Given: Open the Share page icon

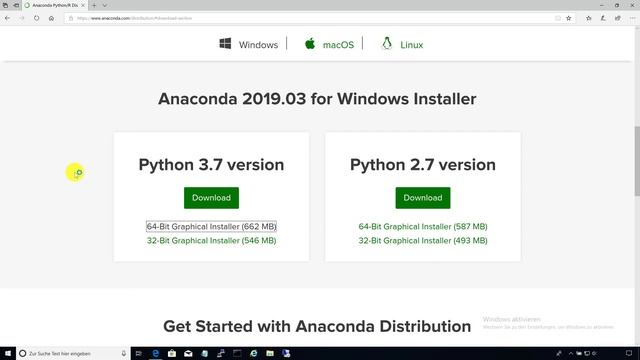Looking at the screenshot, I should 618,18.
